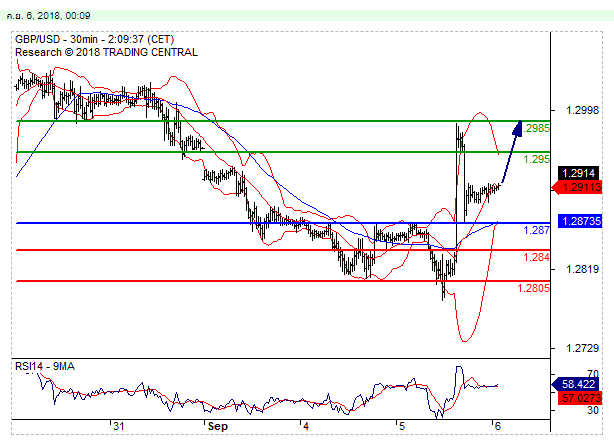Image resolution: width=614 pixels, height=441 pixels.
Task: Click the 1.2729 price axis value
Action: pos(581,347)
